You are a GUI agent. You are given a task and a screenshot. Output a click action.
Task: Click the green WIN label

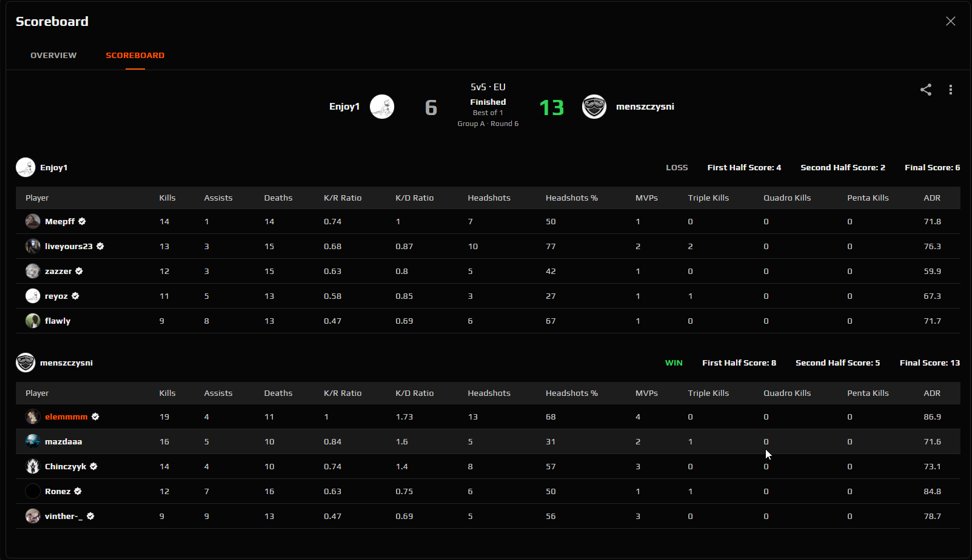tap(674, 363)
